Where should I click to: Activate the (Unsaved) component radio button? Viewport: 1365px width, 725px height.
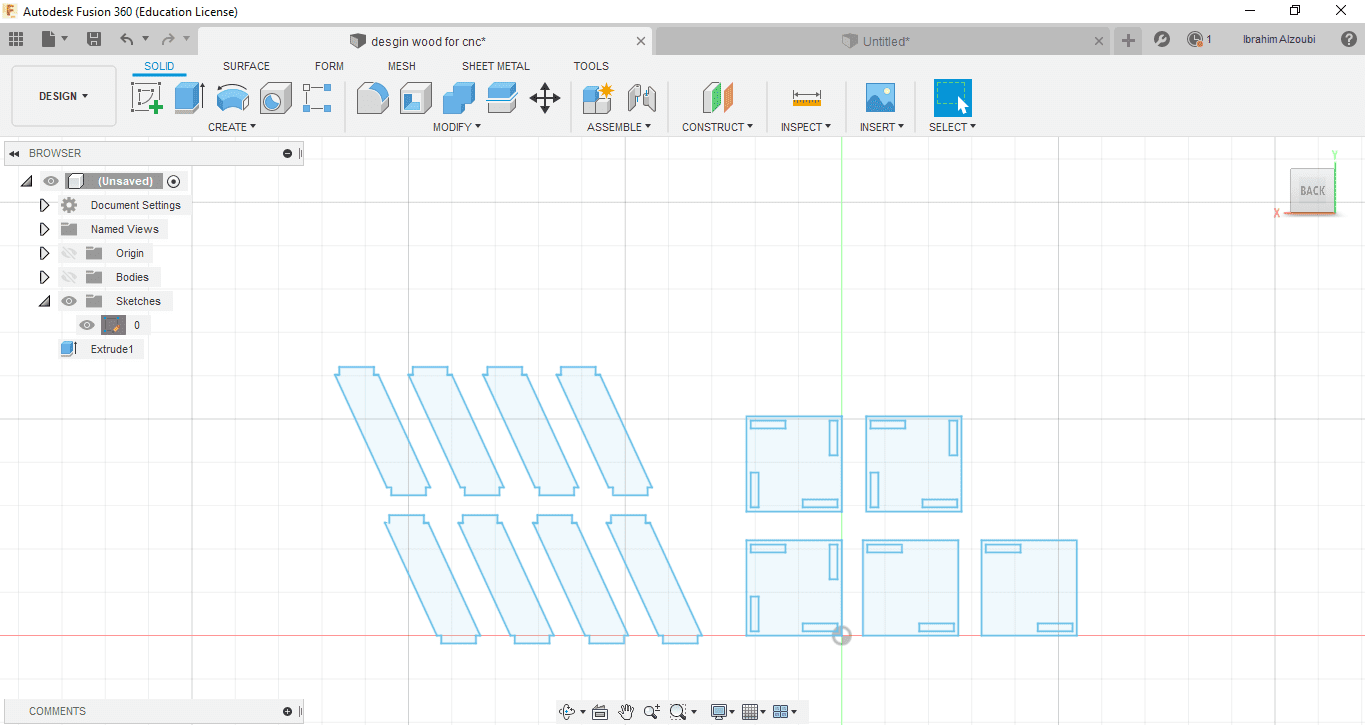click(x=174, y=181)
